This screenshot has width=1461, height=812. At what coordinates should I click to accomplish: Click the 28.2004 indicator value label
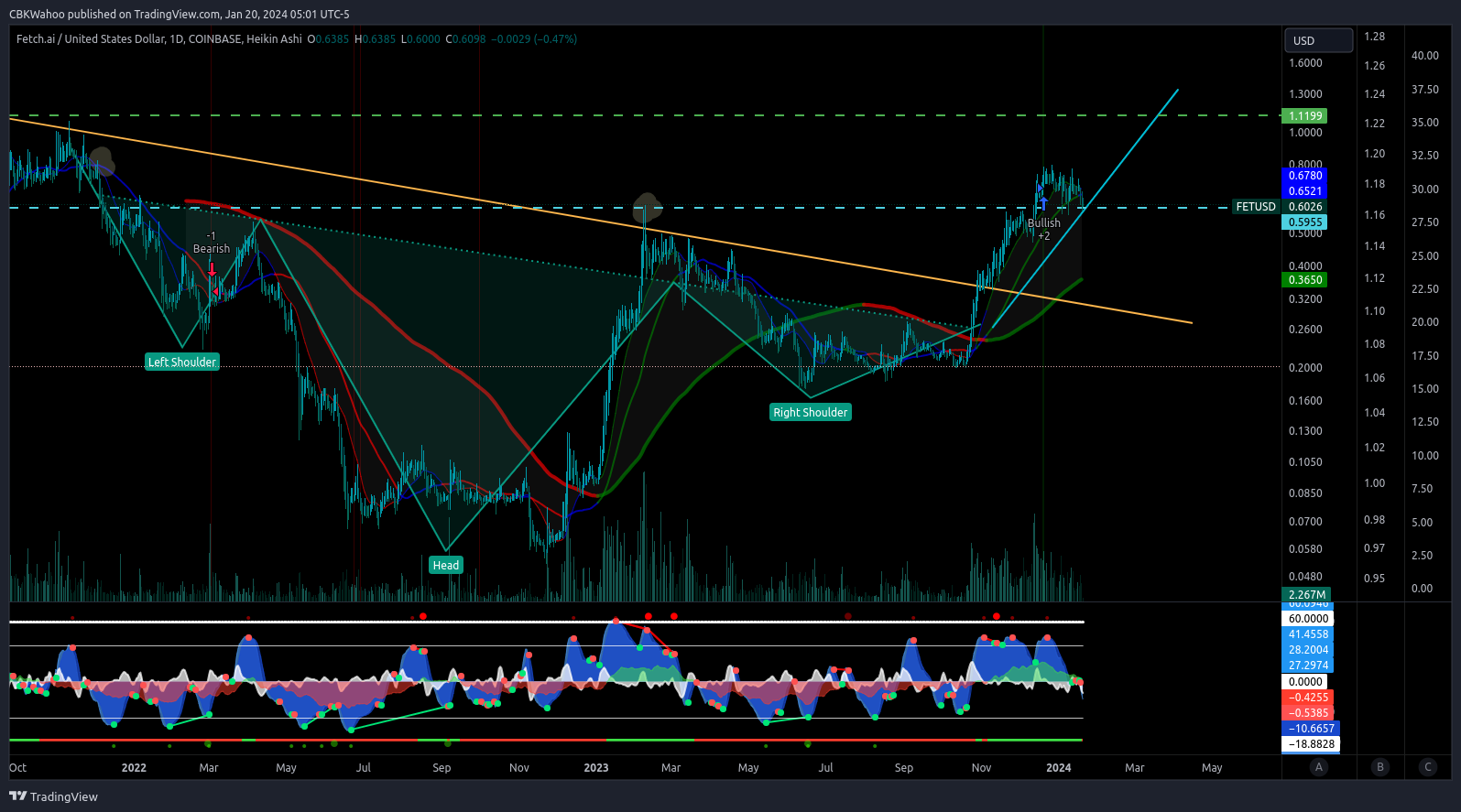click(1308, 650)
